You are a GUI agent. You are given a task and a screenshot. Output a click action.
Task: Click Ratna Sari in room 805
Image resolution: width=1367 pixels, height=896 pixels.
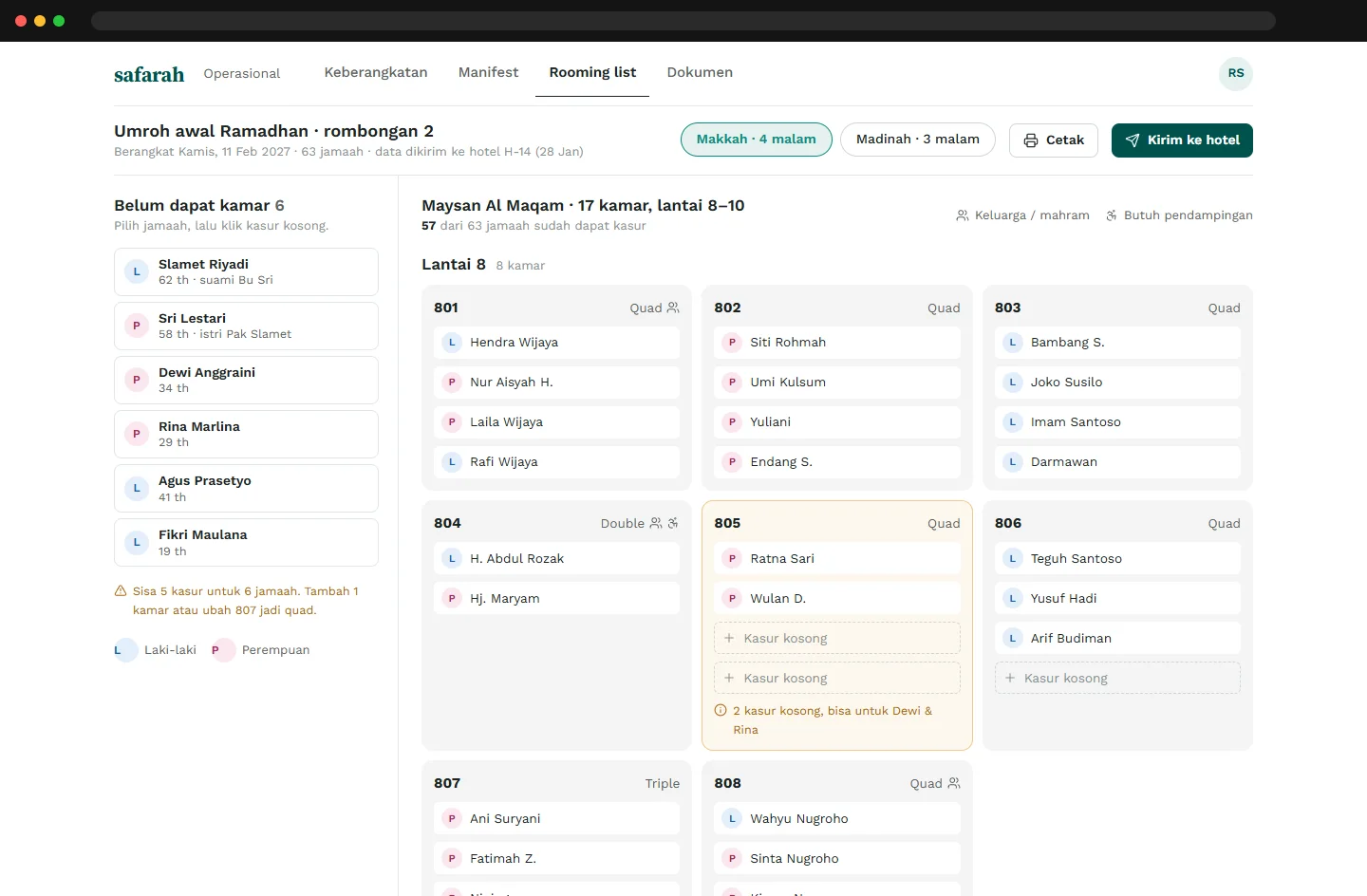pos(837,558)
